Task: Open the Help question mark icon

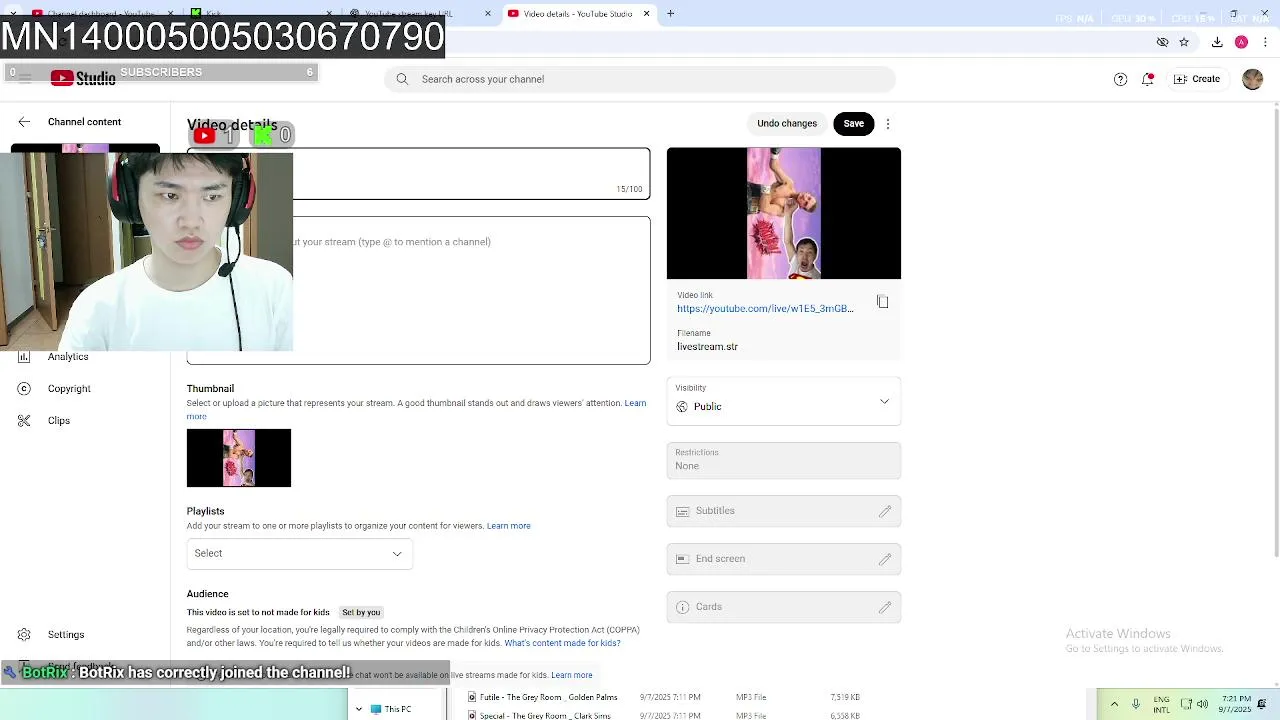Action: (1120, 79)
